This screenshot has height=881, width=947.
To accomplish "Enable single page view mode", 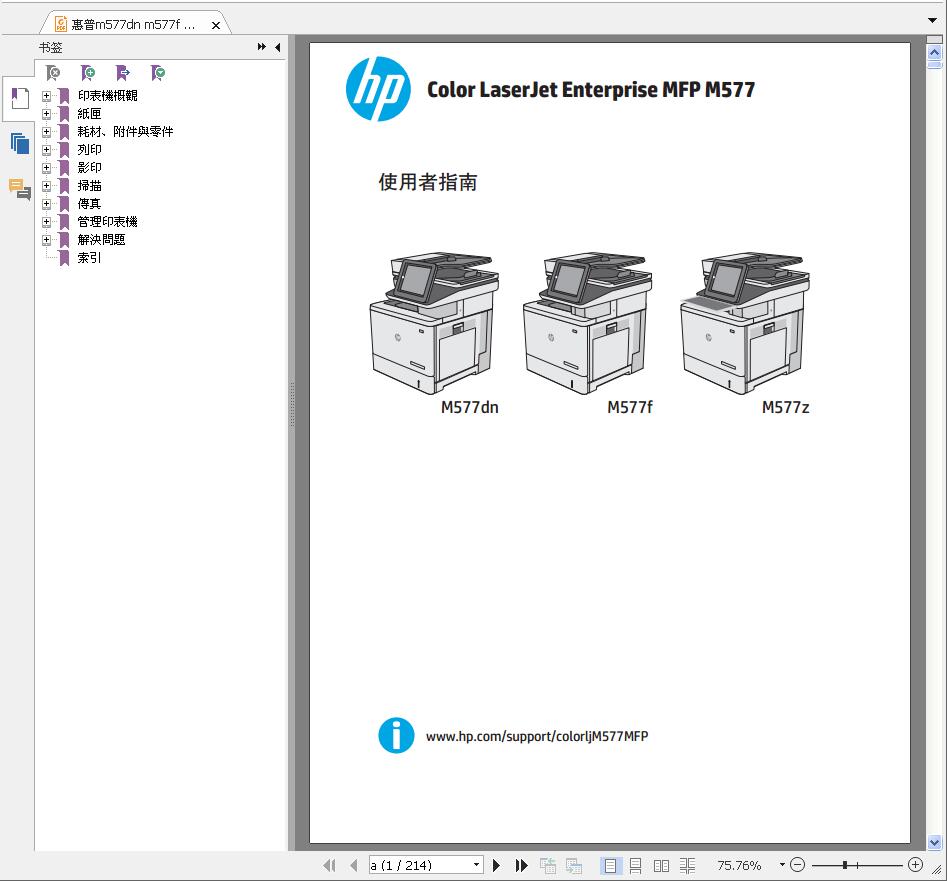I will click(x=610, y=866).
